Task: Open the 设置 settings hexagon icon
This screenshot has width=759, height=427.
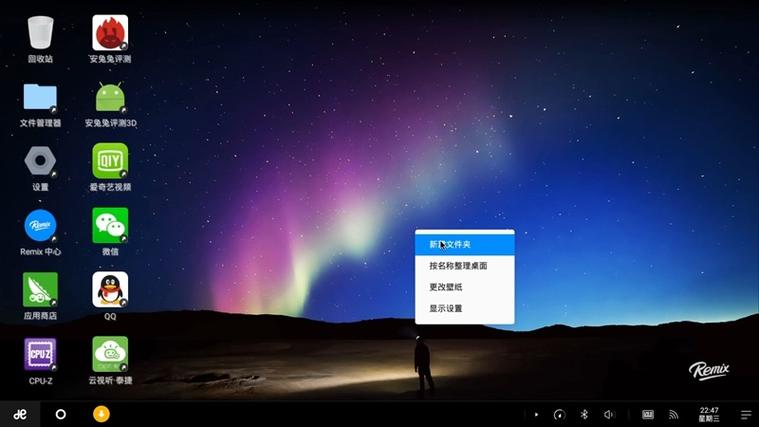Action: (x=40, y=161)
